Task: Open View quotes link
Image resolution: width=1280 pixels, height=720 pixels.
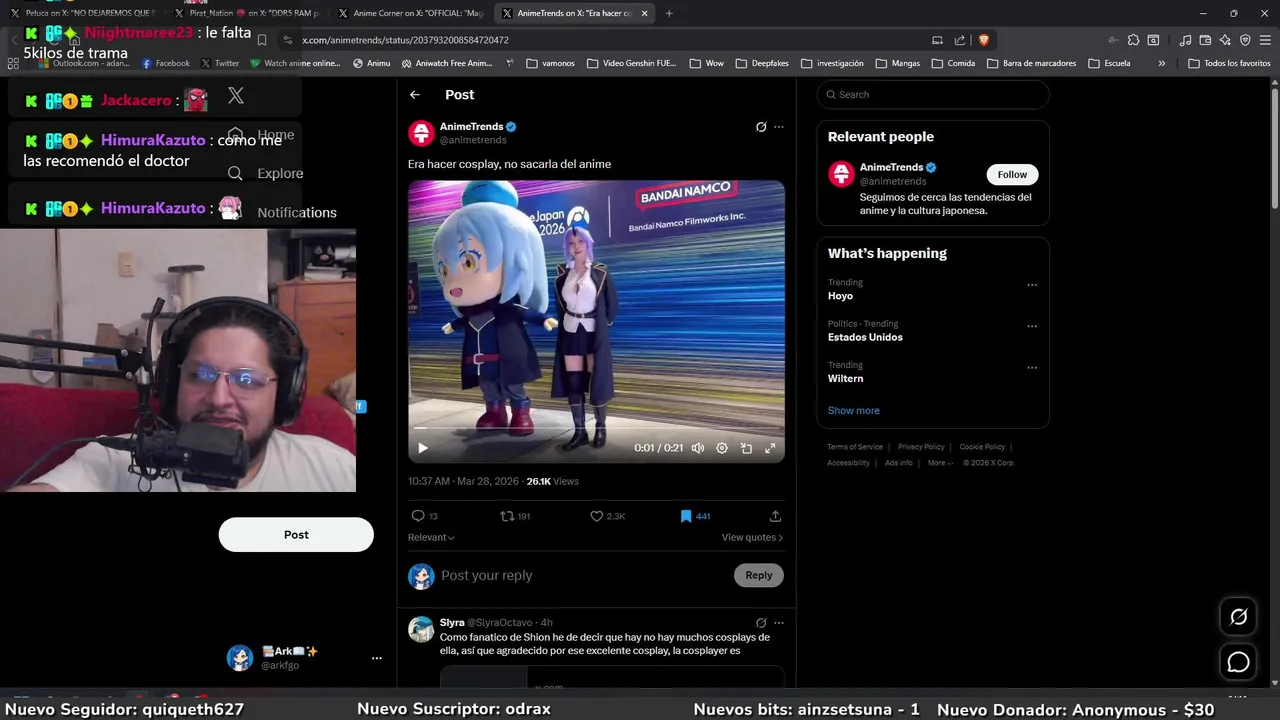Action: coord(752,537)
